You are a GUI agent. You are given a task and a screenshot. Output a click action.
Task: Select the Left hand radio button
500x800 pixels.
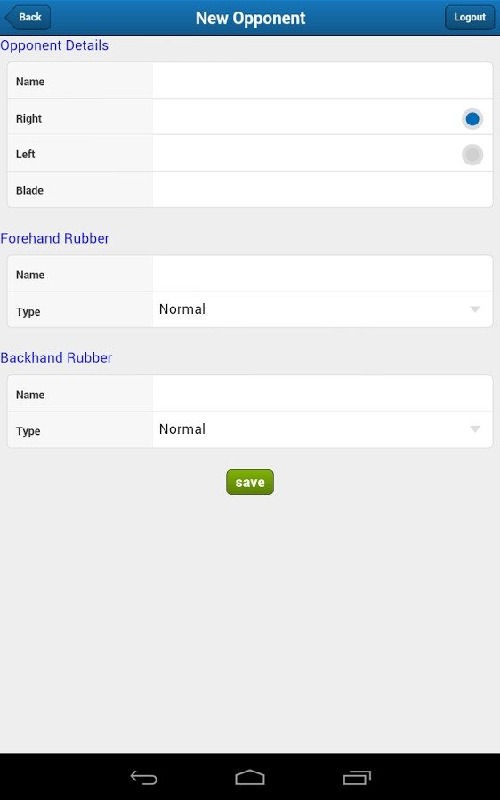(x=472, y=154)
